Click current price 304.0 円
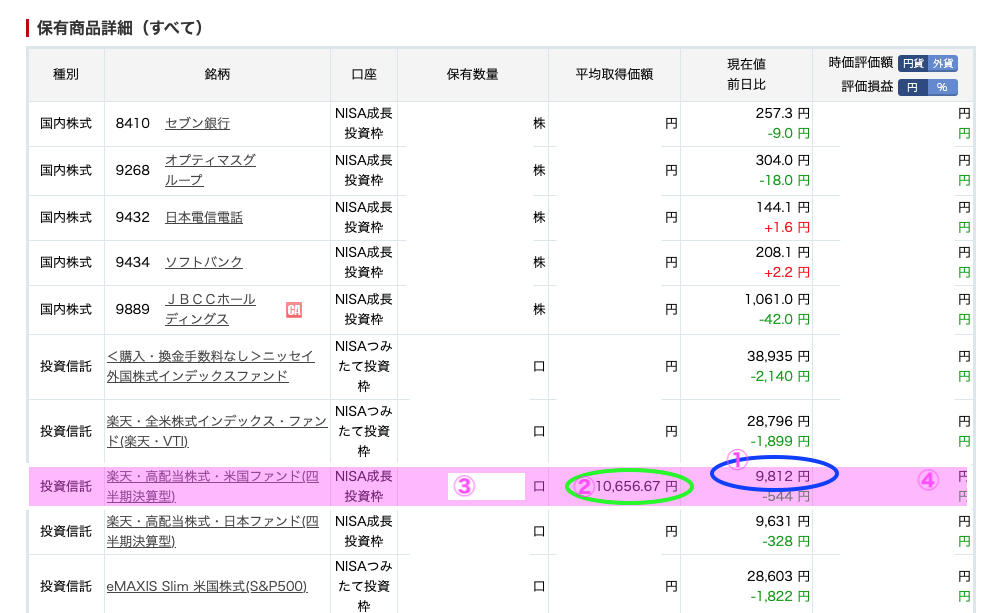The width and height of the screenshot is (1002, 613). tap(782, 160)
